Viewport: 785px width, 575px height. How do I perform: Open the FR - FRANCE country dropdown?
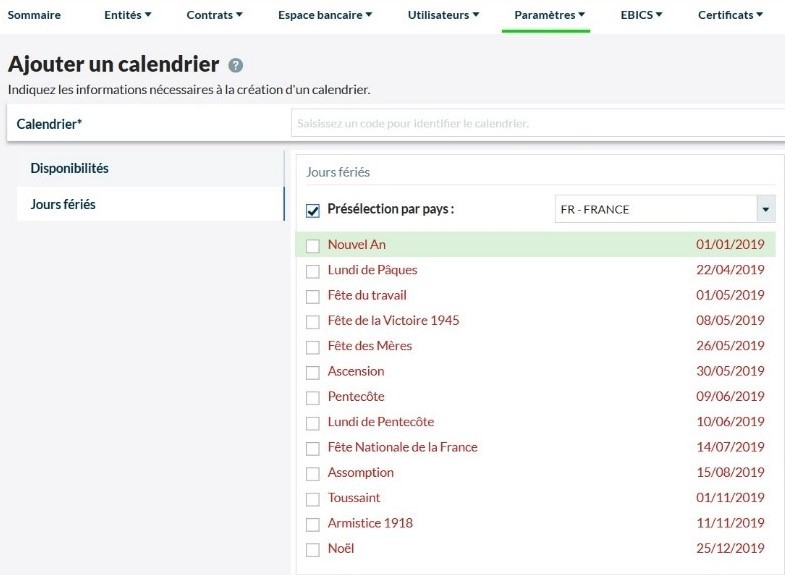pos(665,210)
